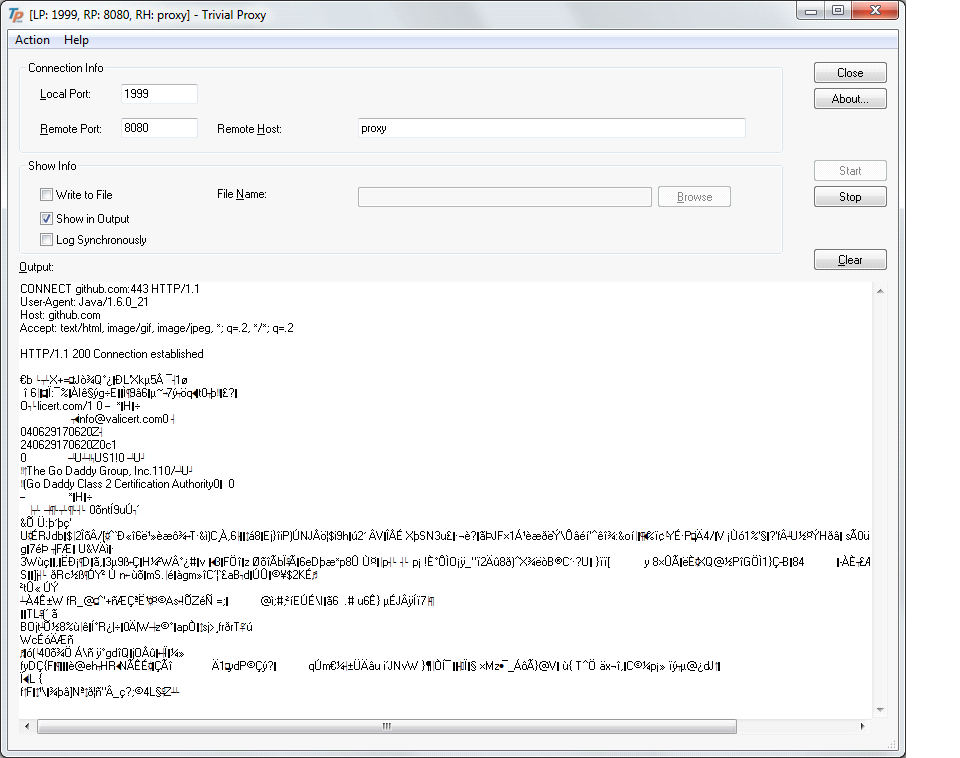Click the 'User-Agent: Java/1.6.0_21' output line
The image size is (960, 758).
tap(84, 302)
